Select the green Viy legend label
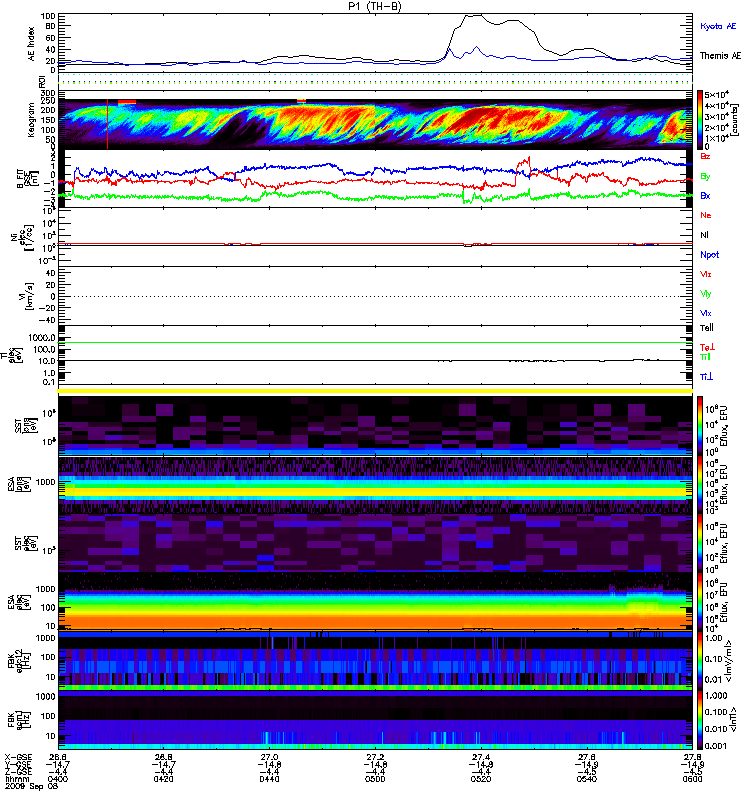The height and width of the screenshot is (800, 750). click(706, 294)
